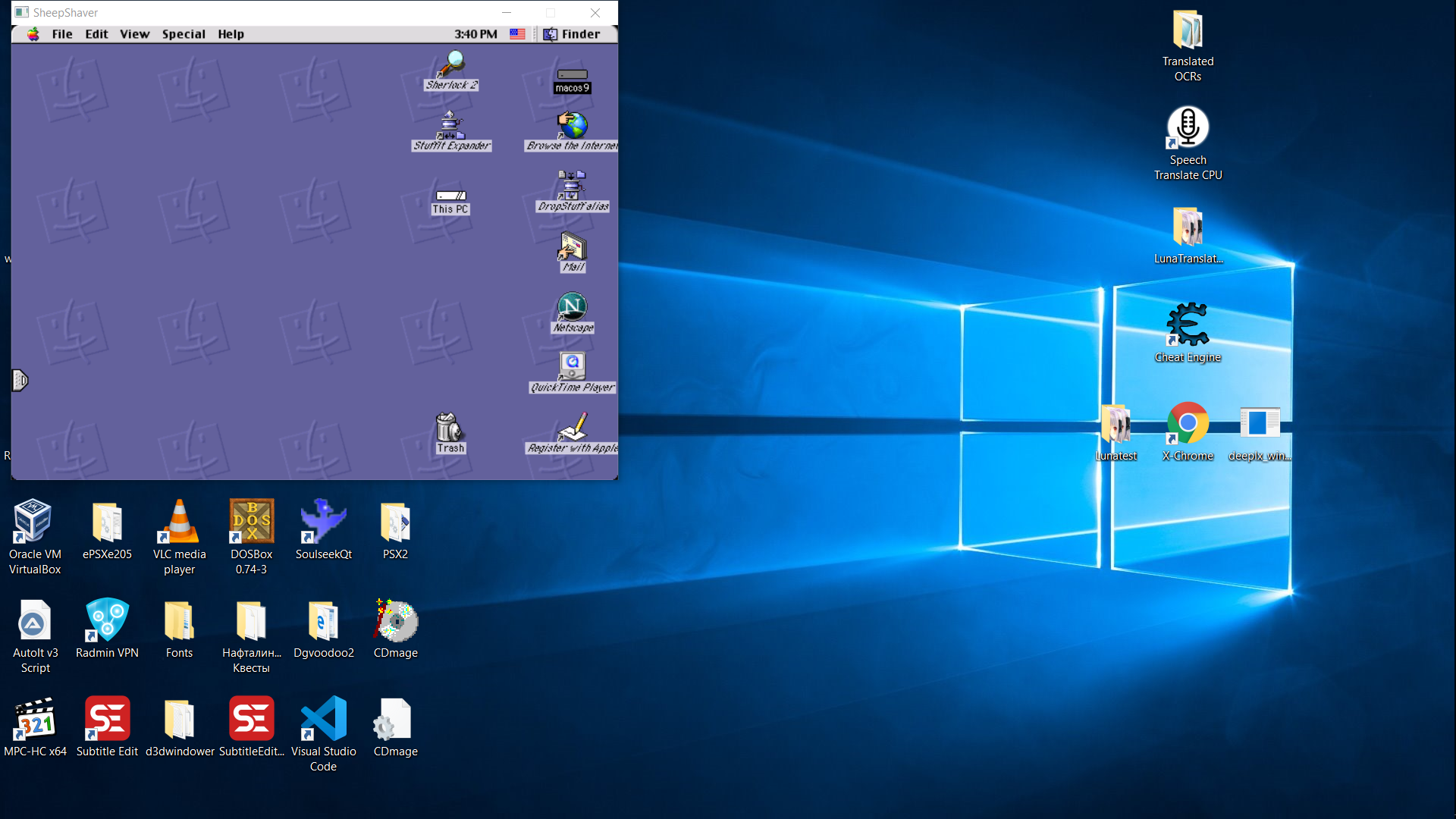
Task: Select the VLC media player shortcut
Action: pos(179,523)
